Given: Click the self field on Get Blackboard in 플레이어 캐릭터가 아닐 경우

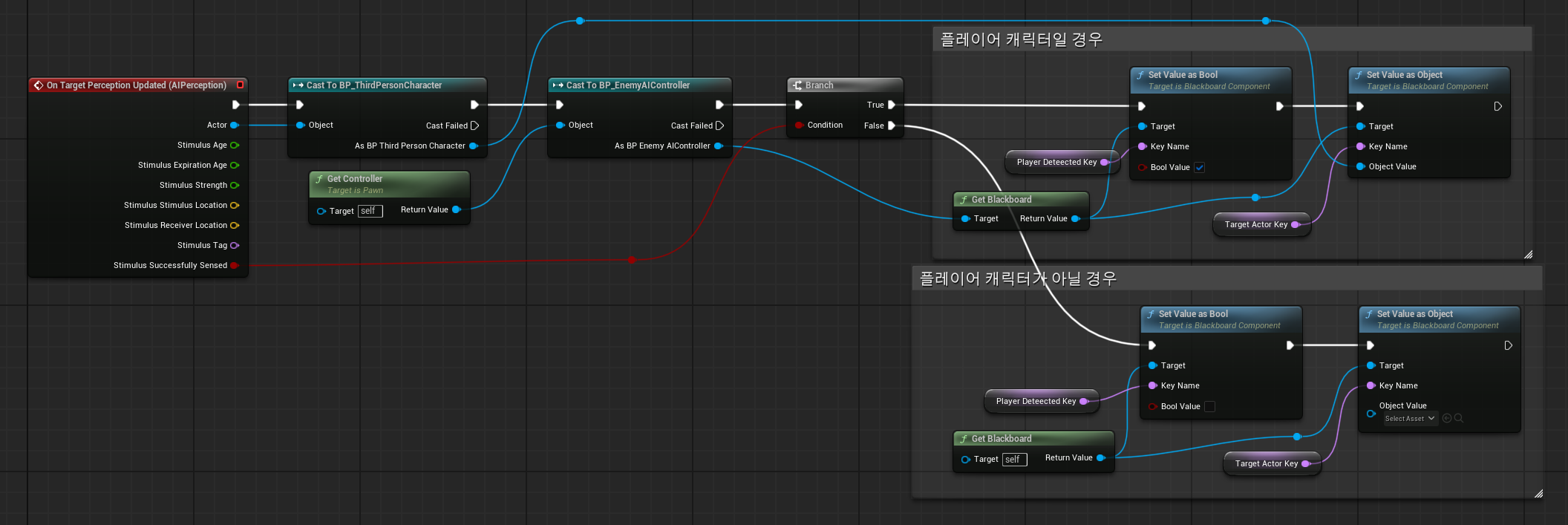Looking at the screenshot, I should tap(1015, 460).
